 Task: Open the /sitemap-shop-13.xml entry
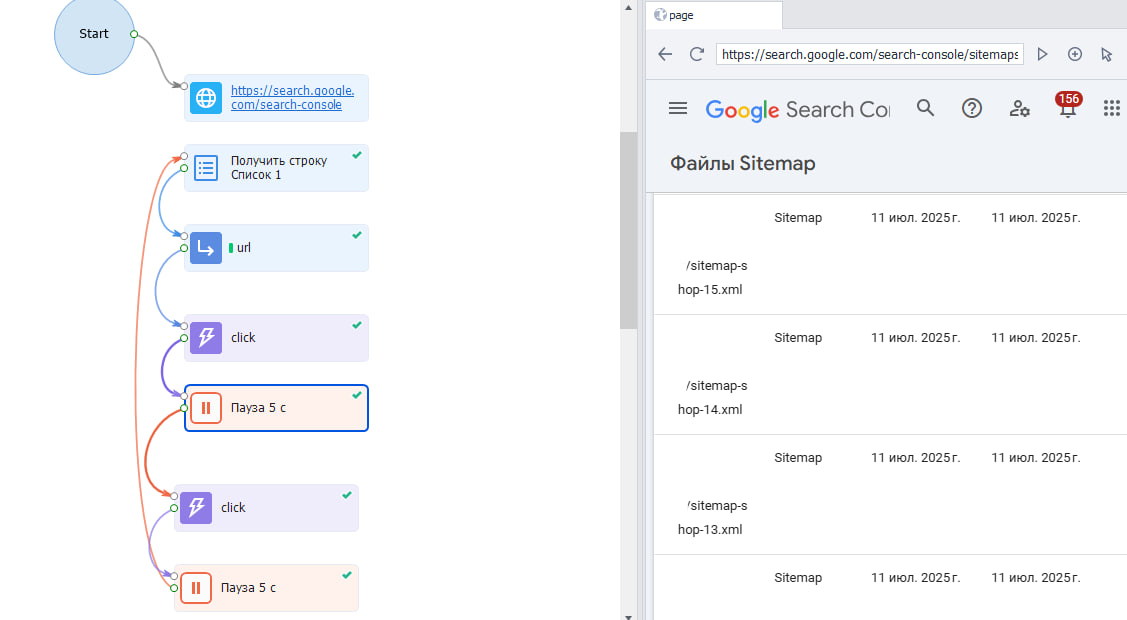point(712,517)
